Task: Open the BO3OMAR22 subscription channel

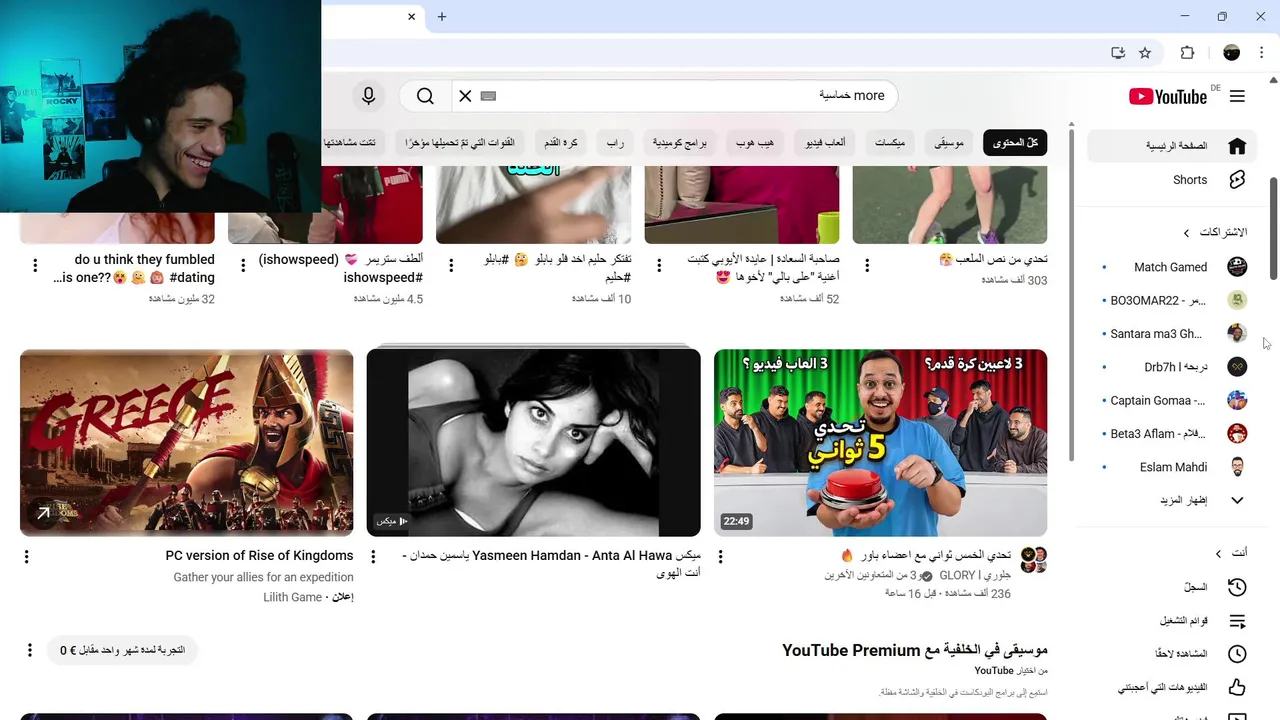Action: coord(1172,300)
